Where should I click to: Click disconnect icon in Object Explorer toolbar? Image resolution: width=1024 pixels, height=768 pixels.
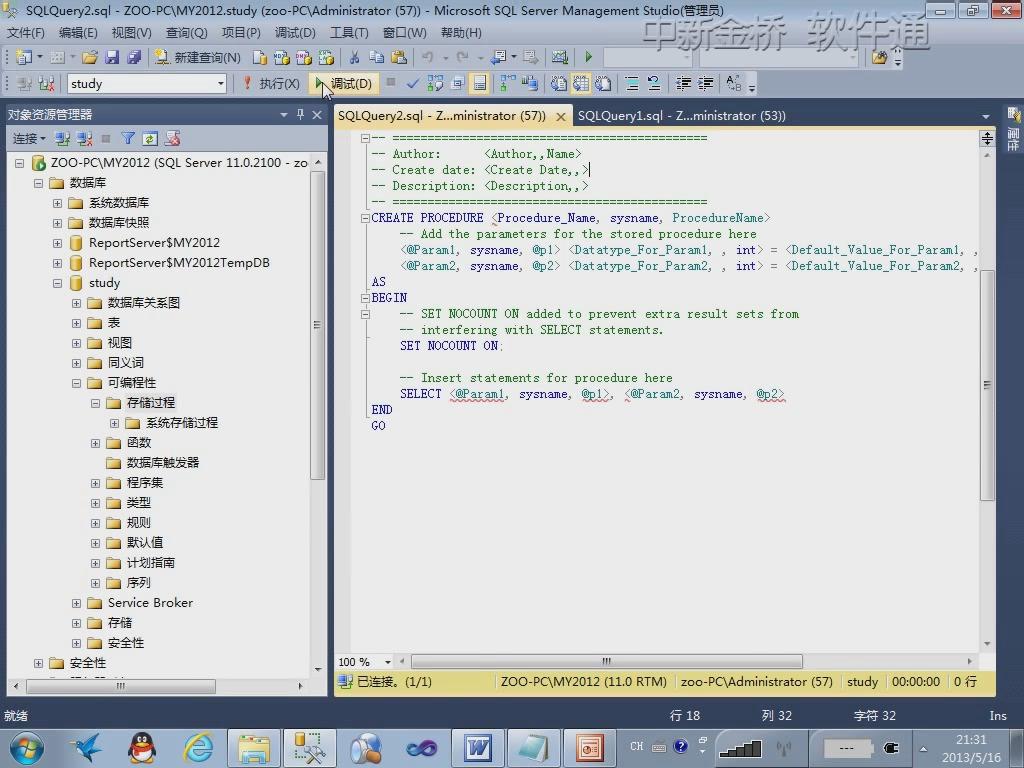point(84,138)
